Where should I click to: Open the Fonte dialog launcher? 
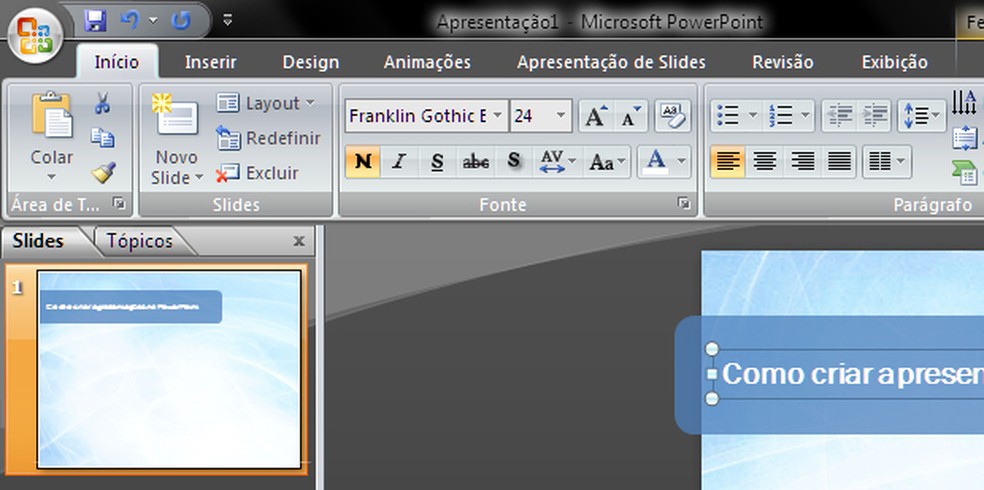pos(684,203)
